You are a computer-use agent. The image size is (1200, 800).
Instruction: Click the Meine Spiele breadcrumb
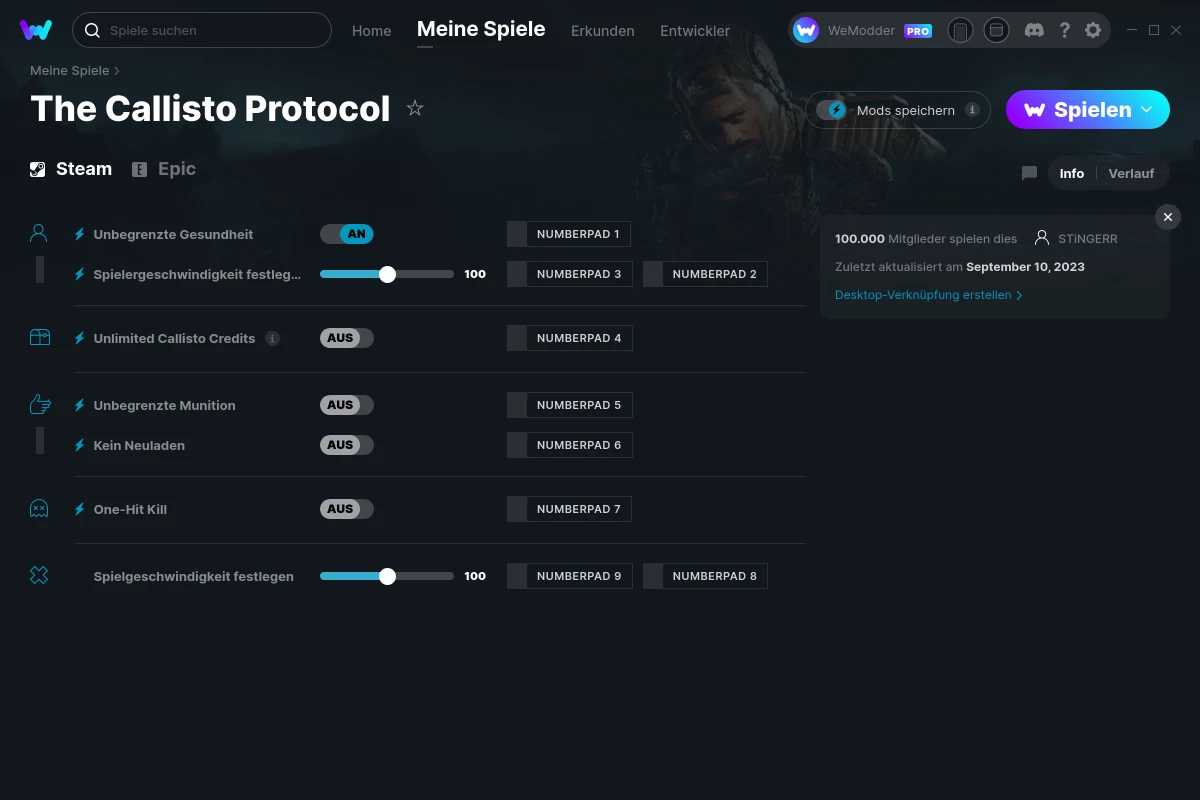[x=70, y=71]
